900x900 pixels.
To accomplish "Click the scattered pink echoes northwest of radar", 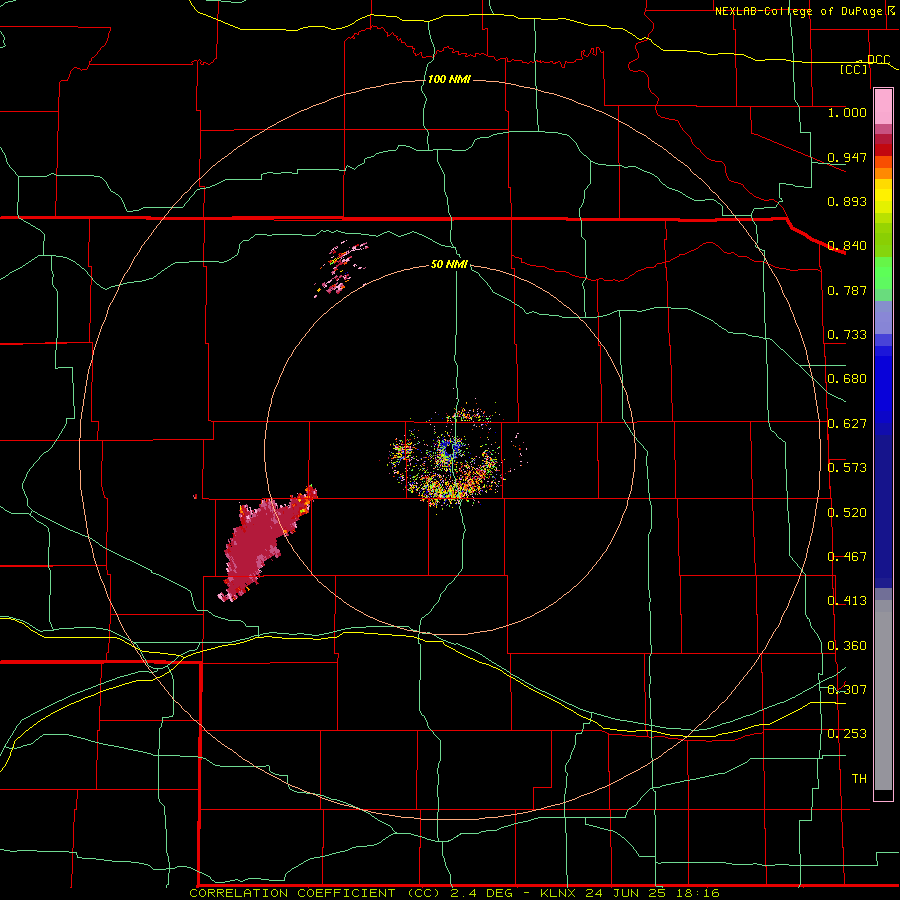I will [x=340, y=268].
